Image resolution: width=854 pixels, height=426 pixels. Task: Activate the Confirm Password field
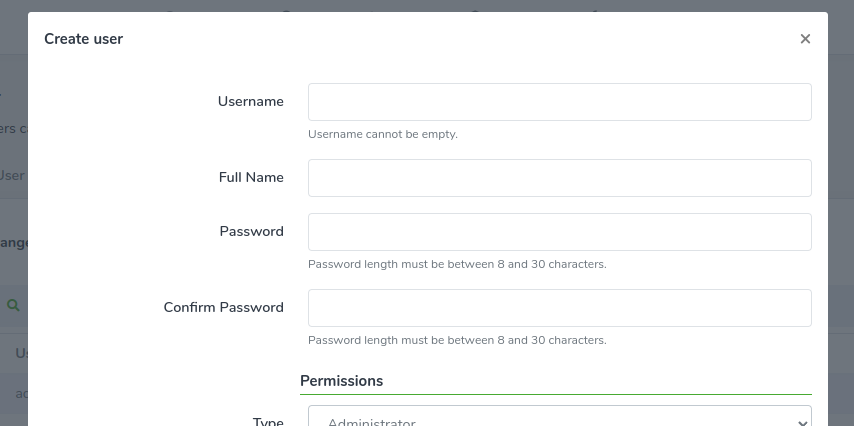pyautogui.click(x=559, y=308)
